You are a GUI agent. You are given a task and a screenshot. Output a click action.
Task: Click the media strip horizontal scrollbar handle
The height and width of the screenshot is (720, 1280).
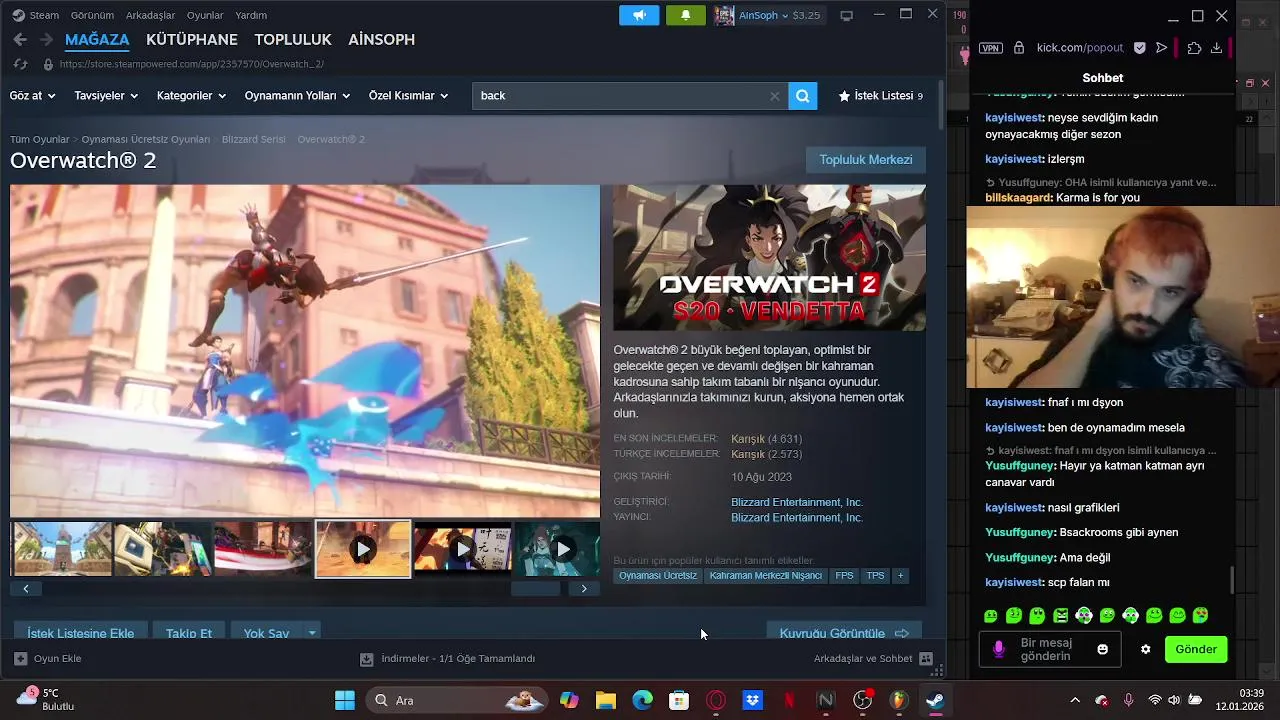pyautogui.click(x=536, y=589)
